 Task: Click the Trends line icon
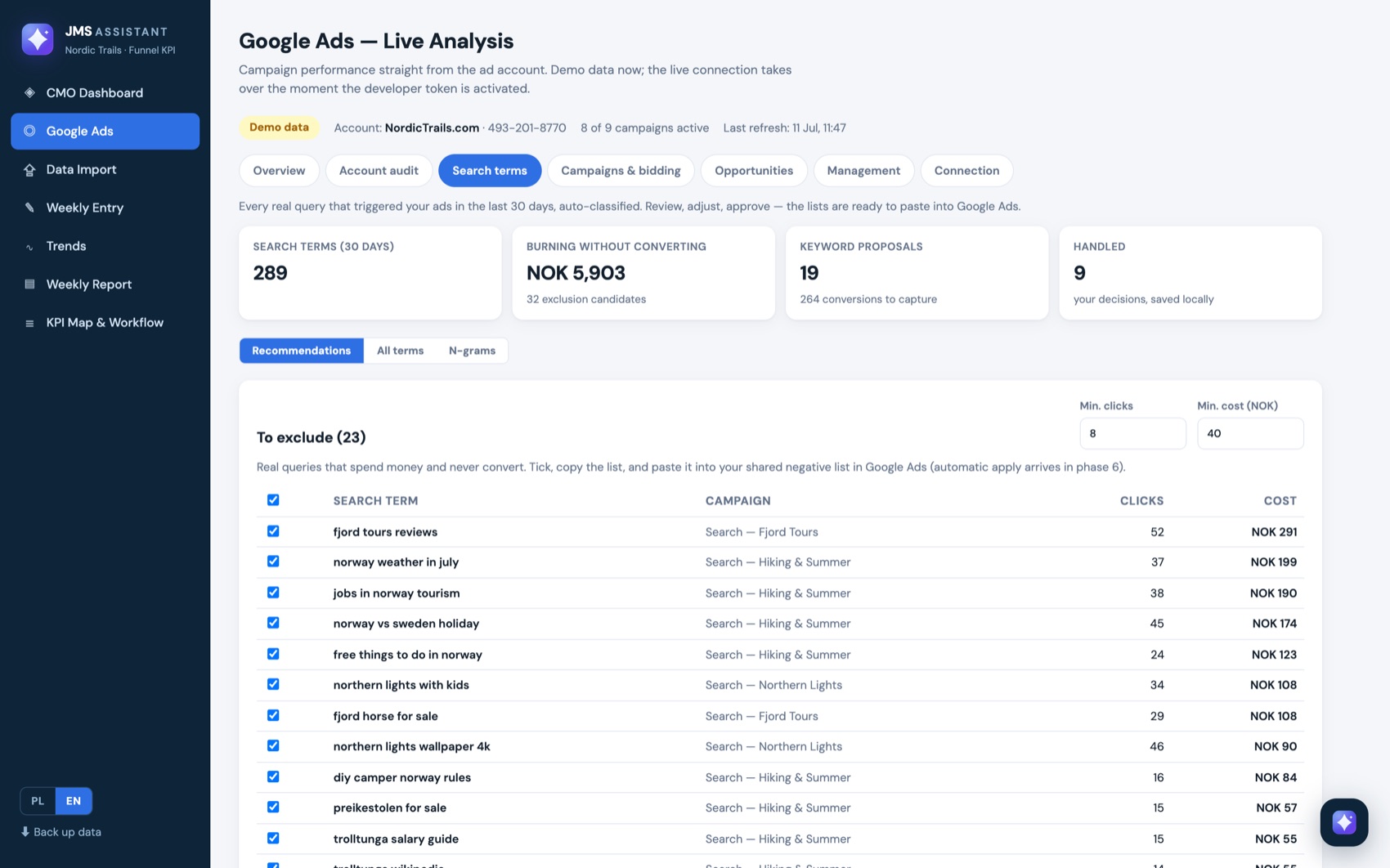[x=29, y=246]
